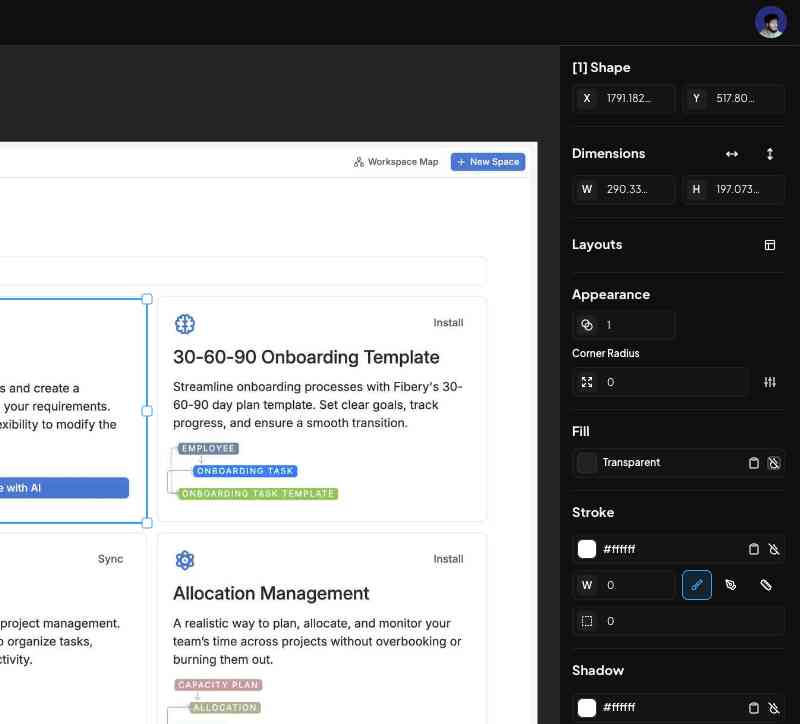Click the [1] Shape panel heading
This screenshot has height=724, width=800.
tap(601, 67)
